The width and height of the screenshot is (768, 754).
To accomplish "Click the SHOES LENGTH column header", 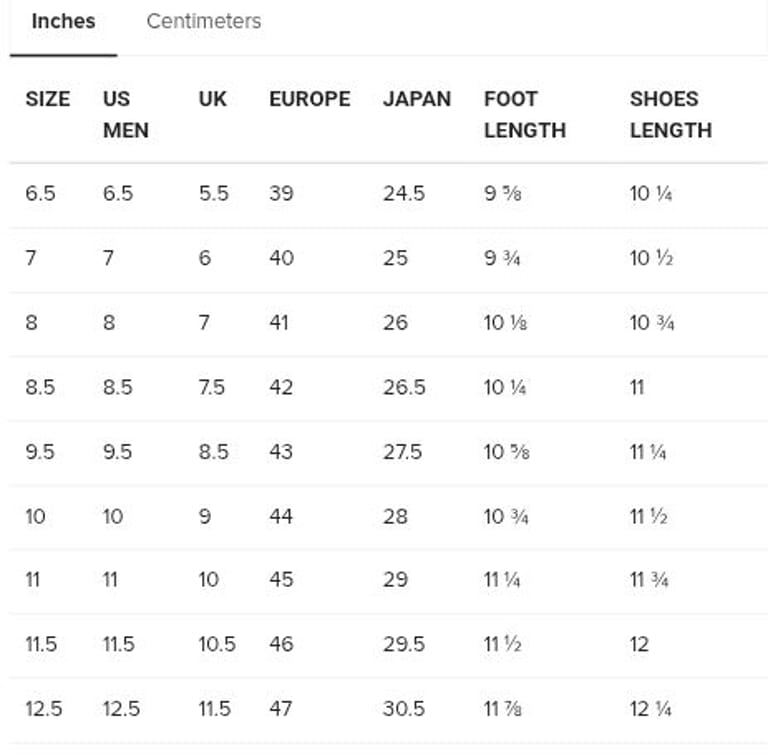I will pos(670,114).
